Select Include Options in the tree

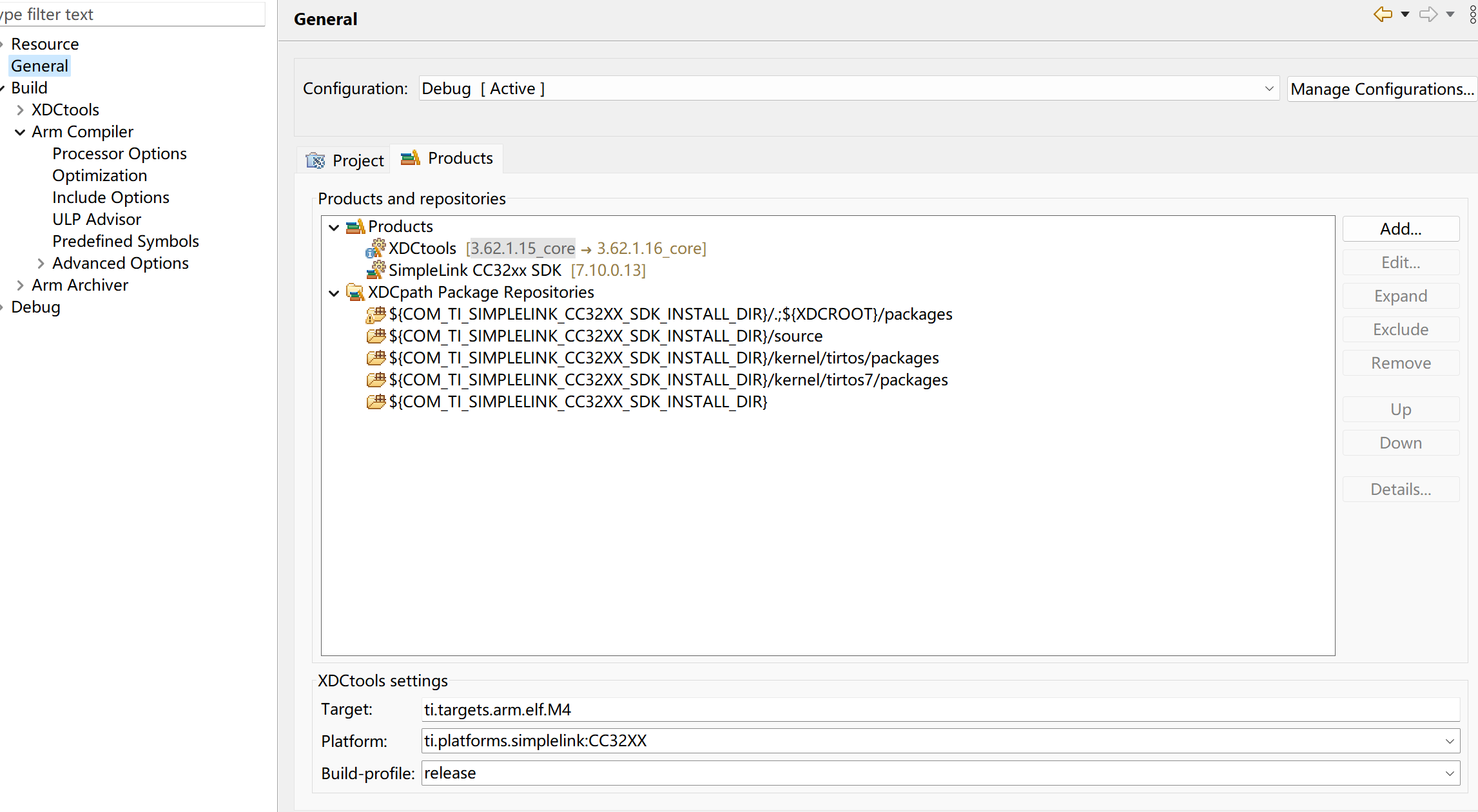[110, 197]
